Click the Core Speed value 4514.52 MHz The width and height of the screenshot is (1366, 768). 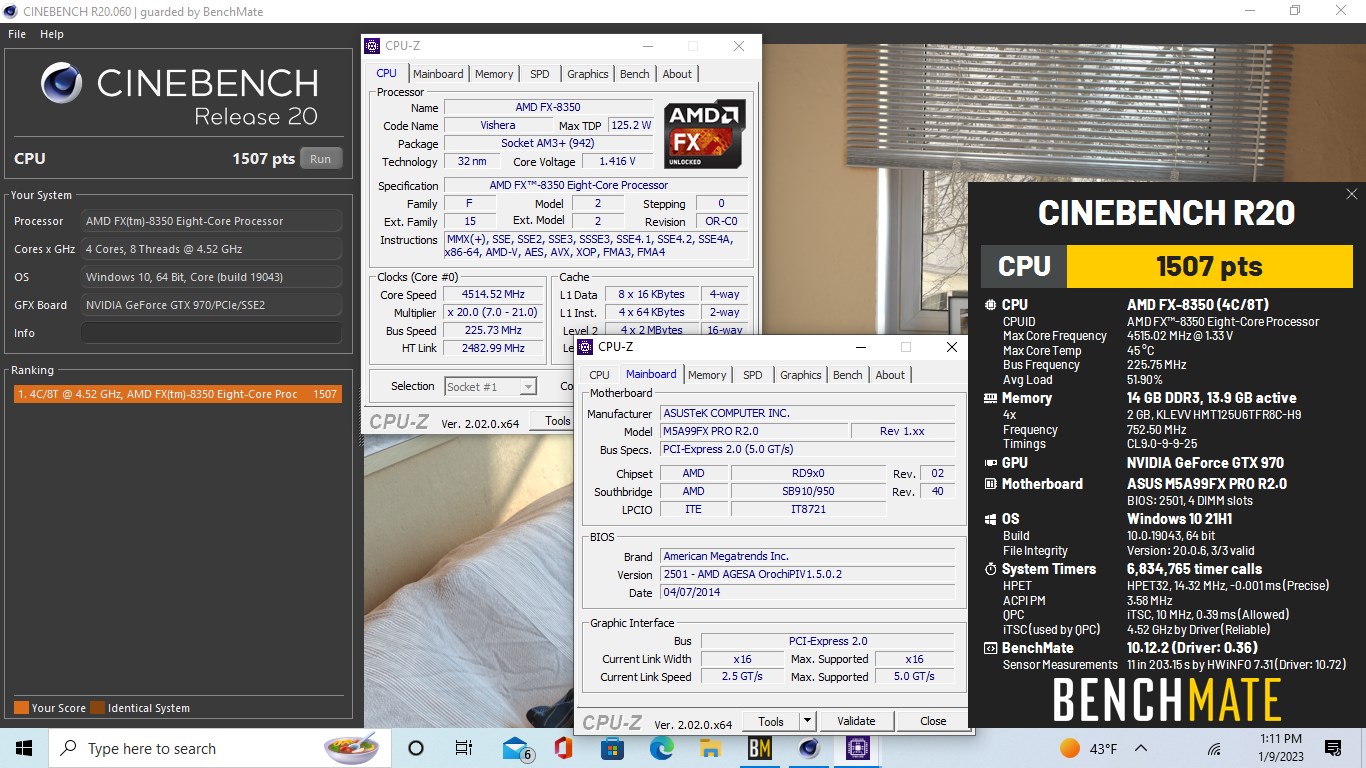(x=493, y=295)
